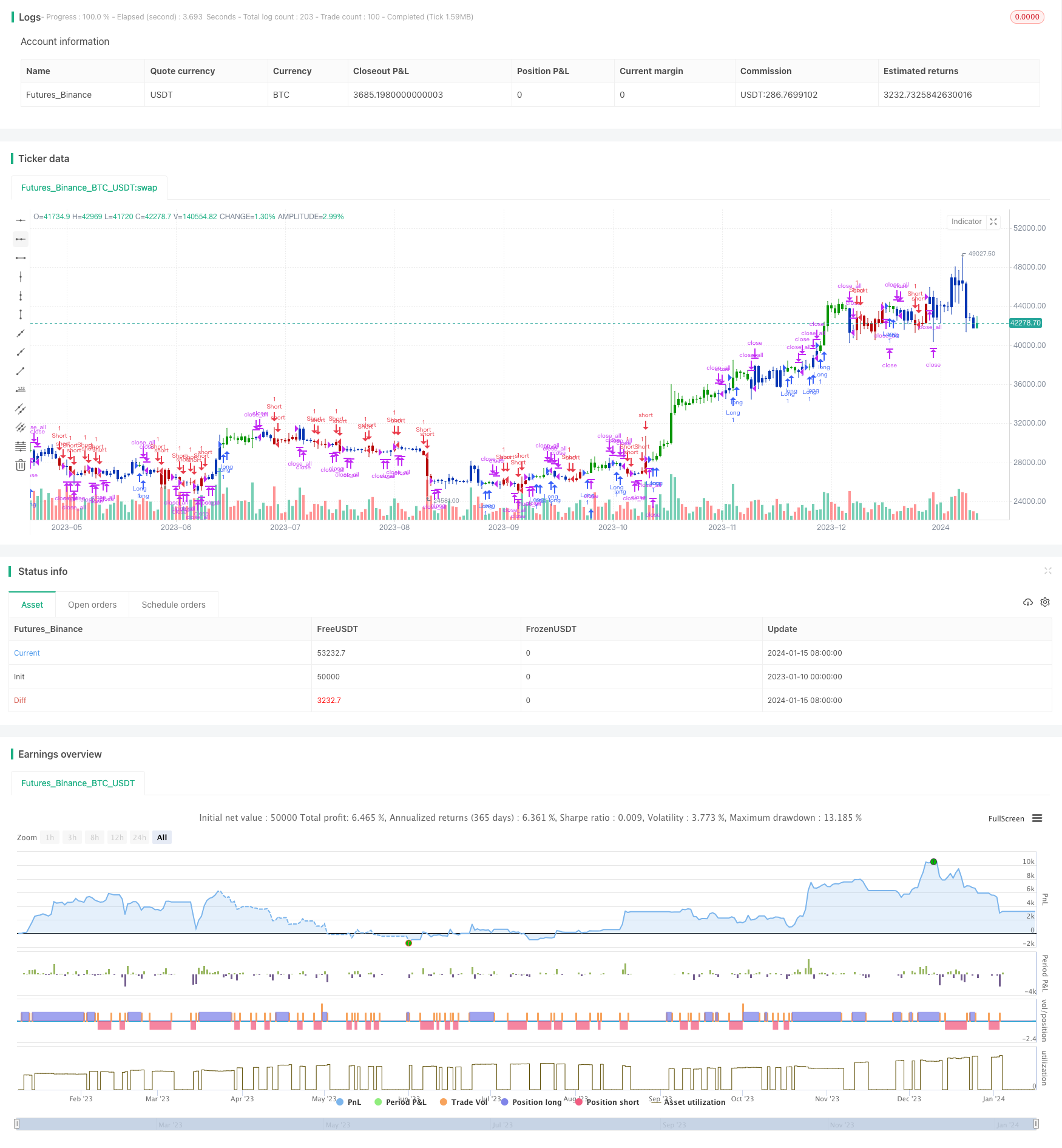The height and width of the screenshot is (1148, 1062).
Task: Select the parallel channel line tool
Action: tap(21, 409)
